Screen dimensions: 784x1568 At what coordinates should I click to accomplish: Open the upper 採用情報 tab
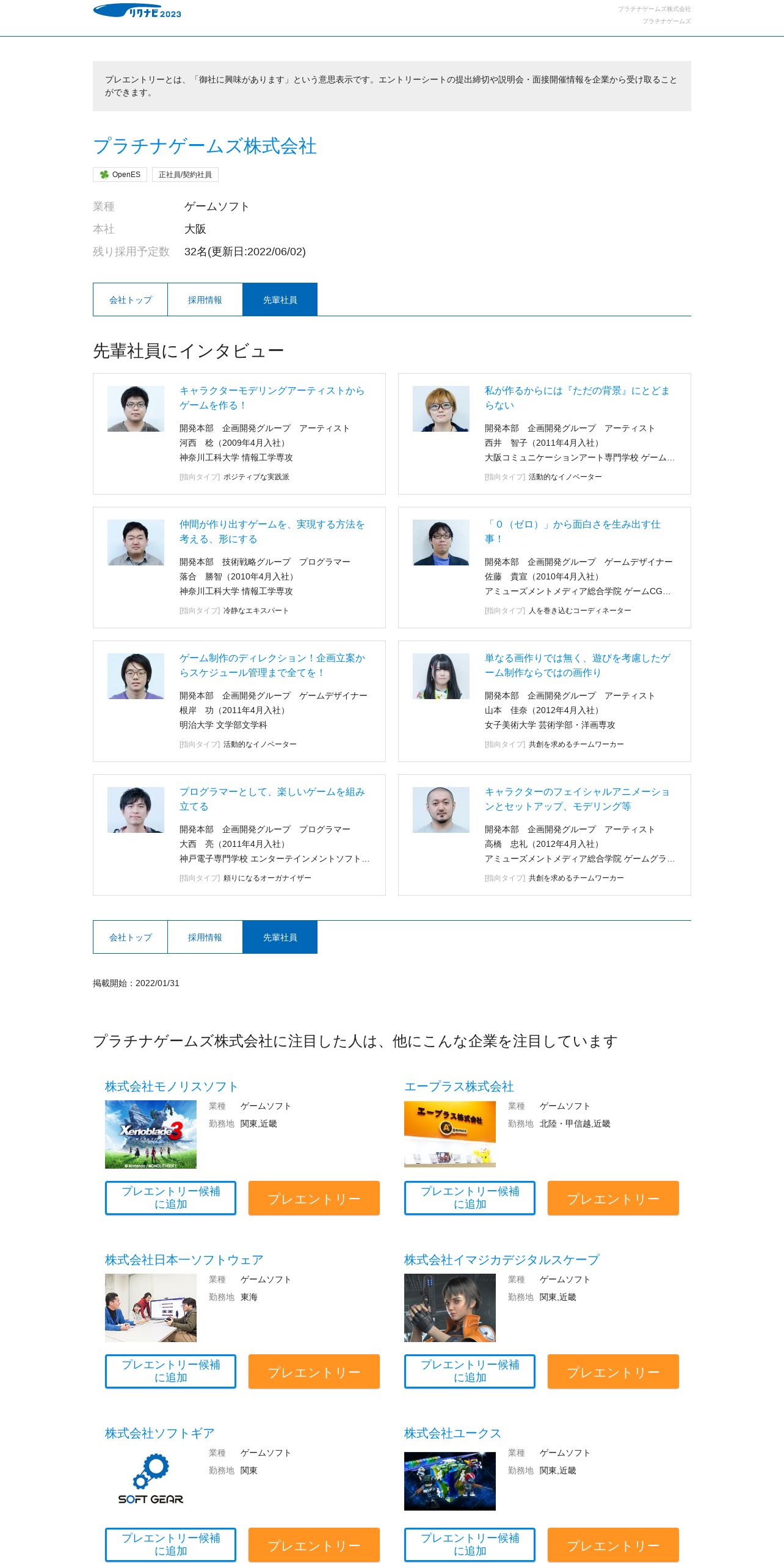point(205,300)
